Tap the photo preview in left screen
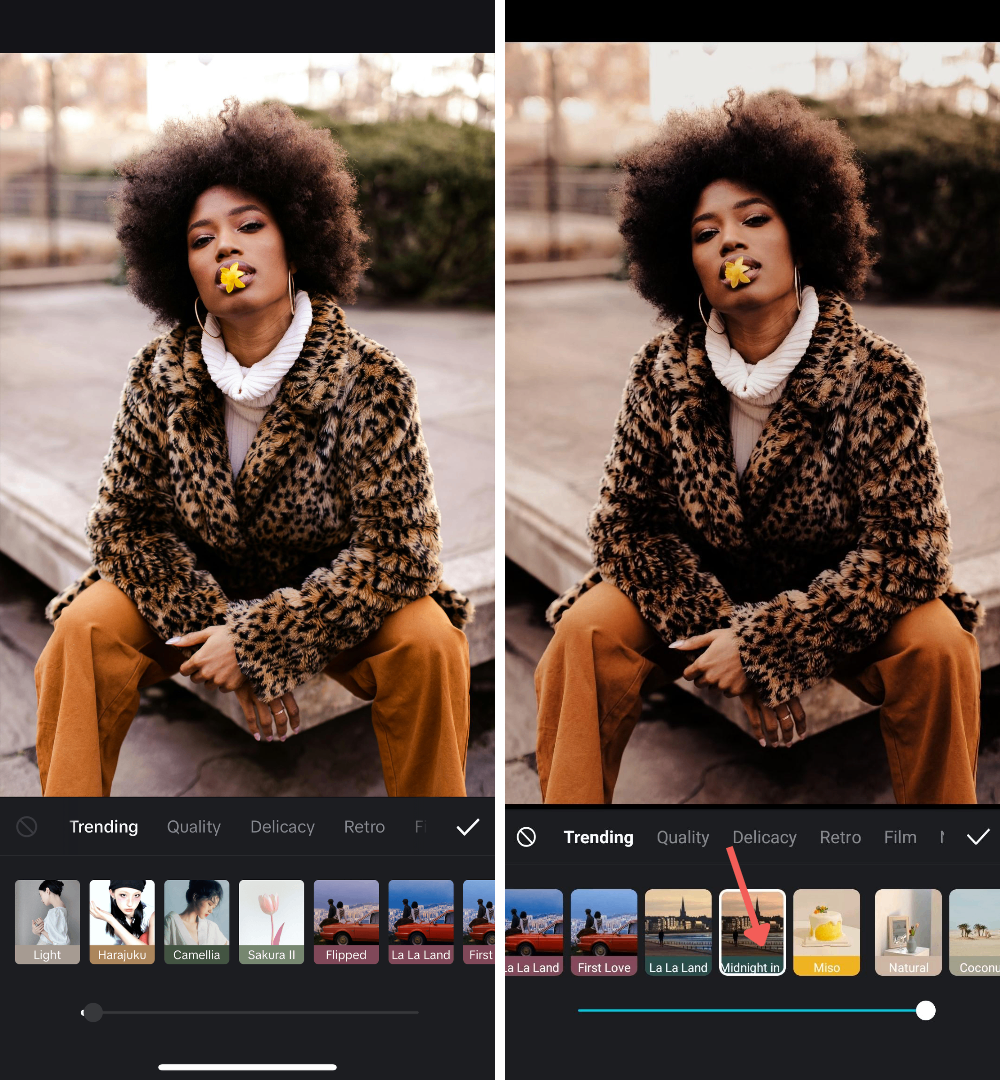Viewport: 1000px width, 1080px height. (x=247, y=424)
